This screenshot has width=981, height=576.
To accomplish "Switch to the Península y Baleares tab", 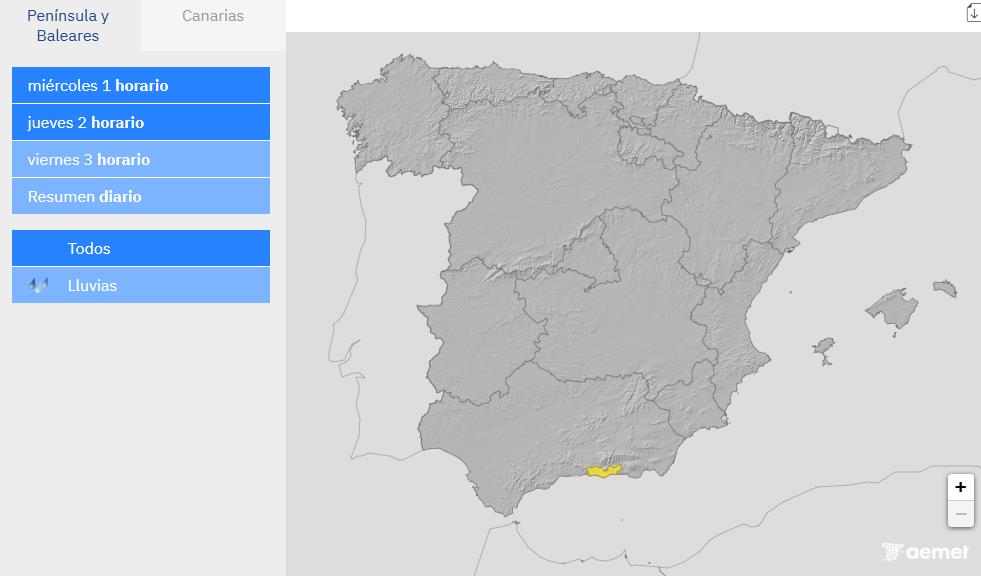I will 67,26.
